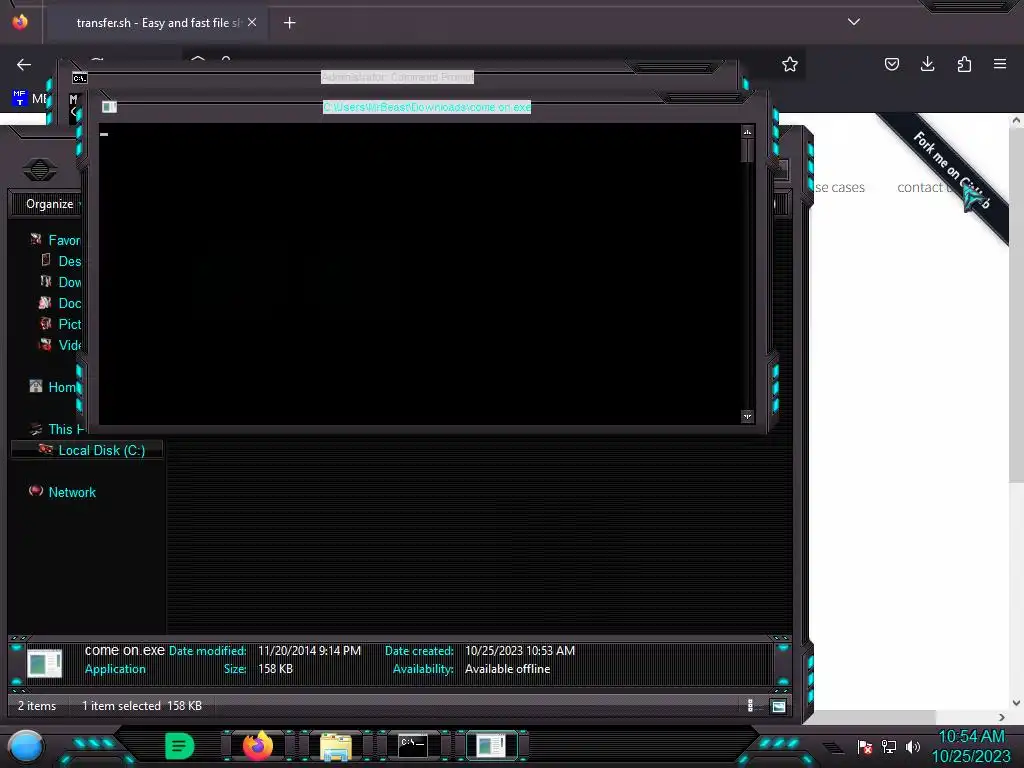Click the come on.exe file name in details pane
The image size is (1024, 768).
click(x=125, y=650)
